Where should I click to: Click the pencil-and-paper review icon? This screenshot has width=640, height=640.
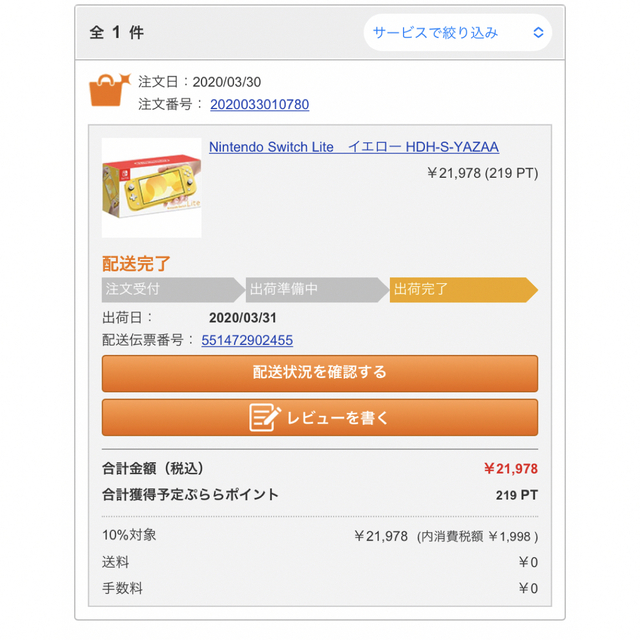click(x=265, y=417)
